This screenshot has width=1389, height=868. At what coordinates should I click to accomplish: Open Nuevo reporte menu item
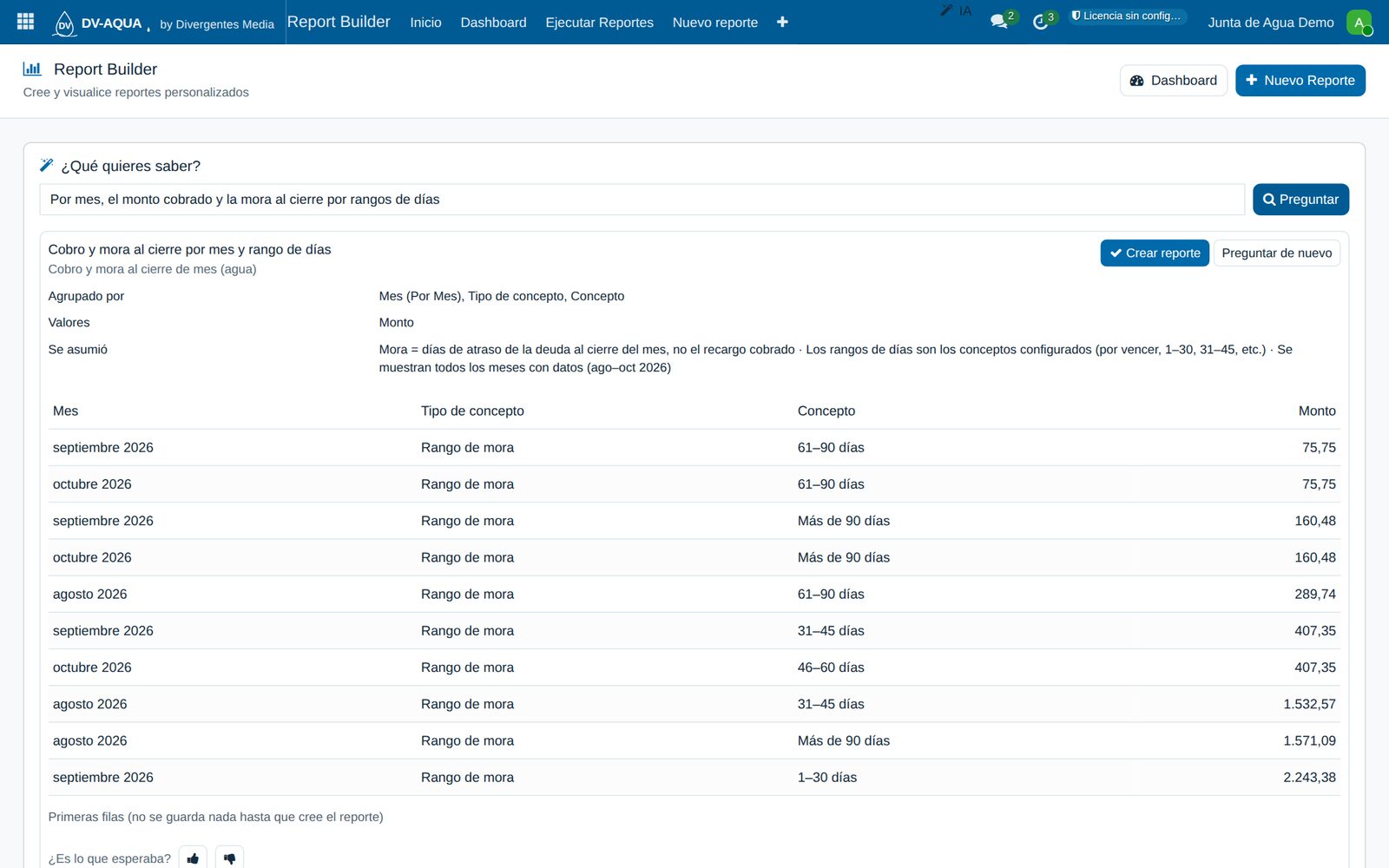(x=714, y=23)
